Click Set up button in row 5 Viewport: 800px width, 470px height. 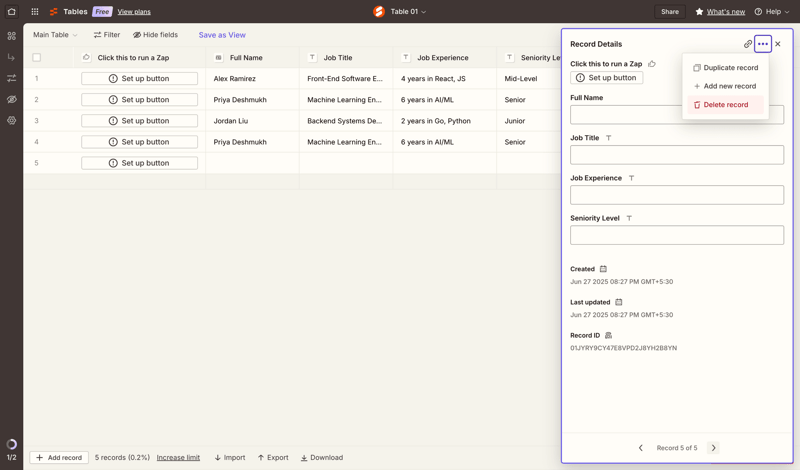tap(139, 163)
